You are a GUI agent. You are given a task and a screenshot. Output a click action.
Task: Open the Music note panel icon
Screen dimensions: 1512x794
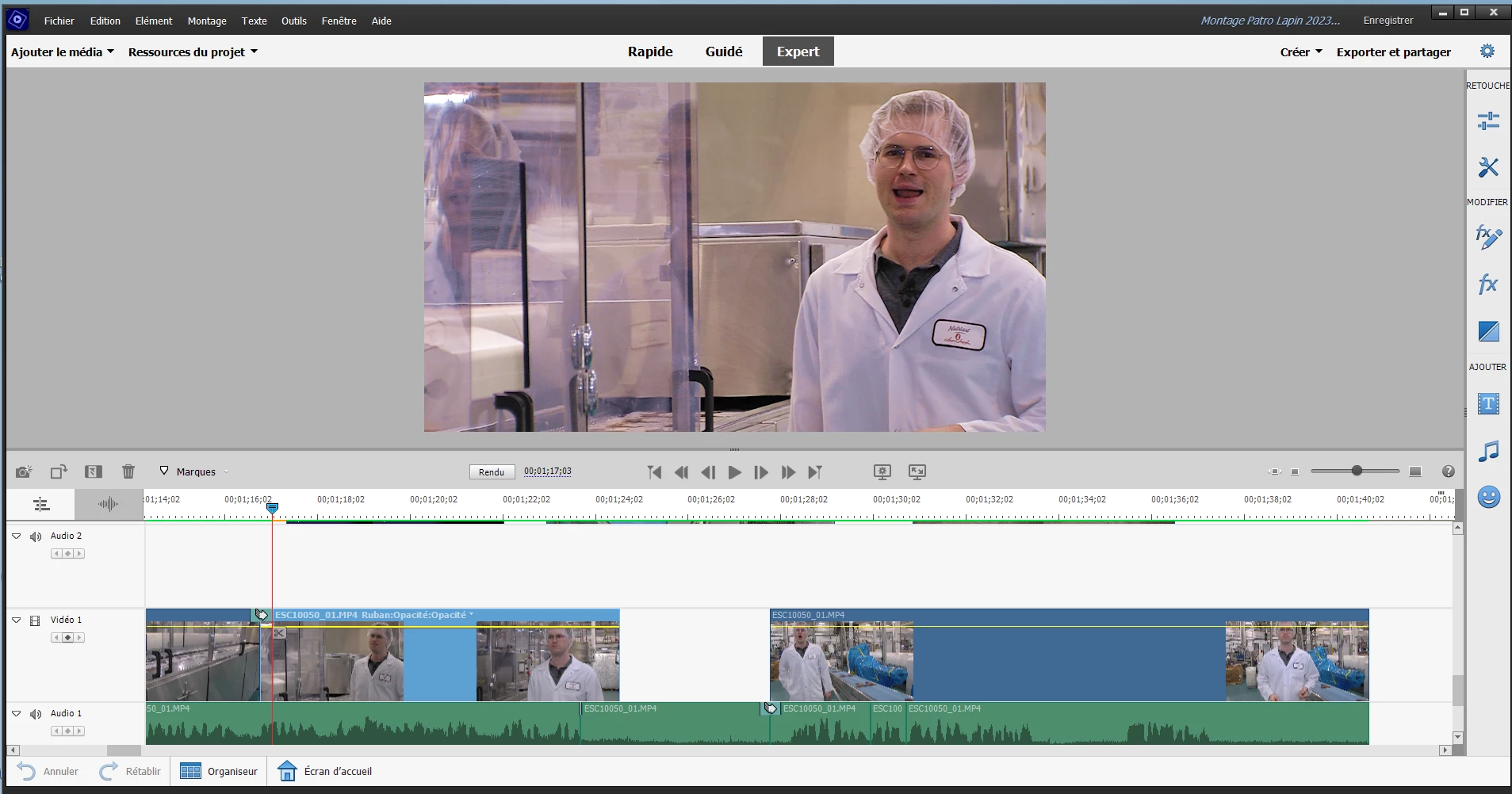pyautogui.click(x=1488, y=451)
